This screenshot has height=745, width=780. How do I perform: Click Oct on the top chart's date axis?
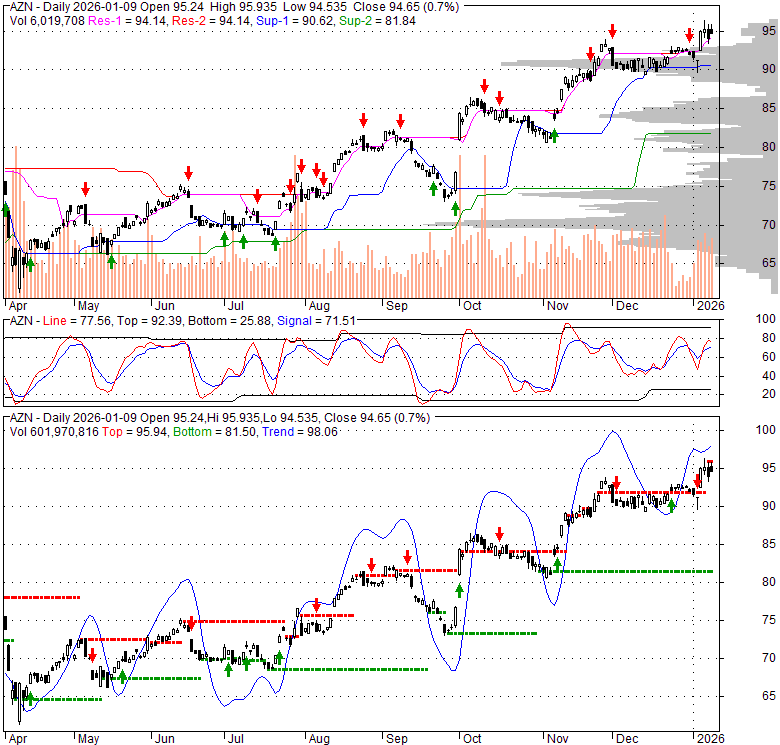472,305
